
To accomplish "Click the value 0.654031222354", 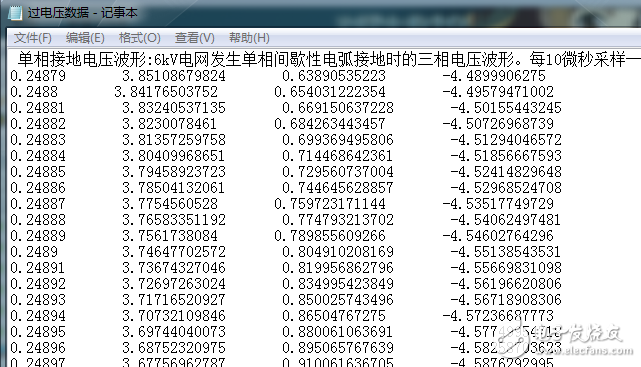I will pos(330,92).
